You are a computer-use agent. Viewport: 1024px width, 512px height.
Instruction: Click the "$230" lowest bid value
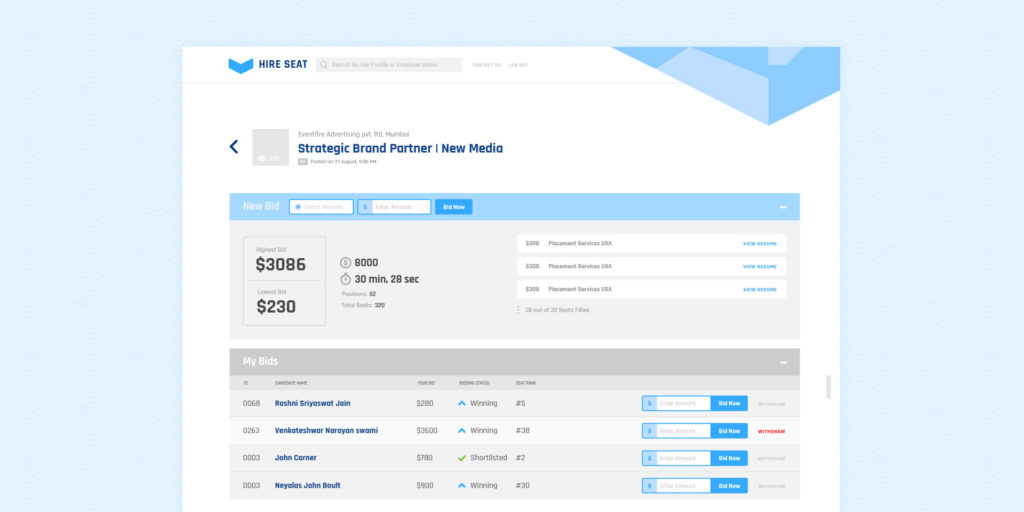[276, 306]
